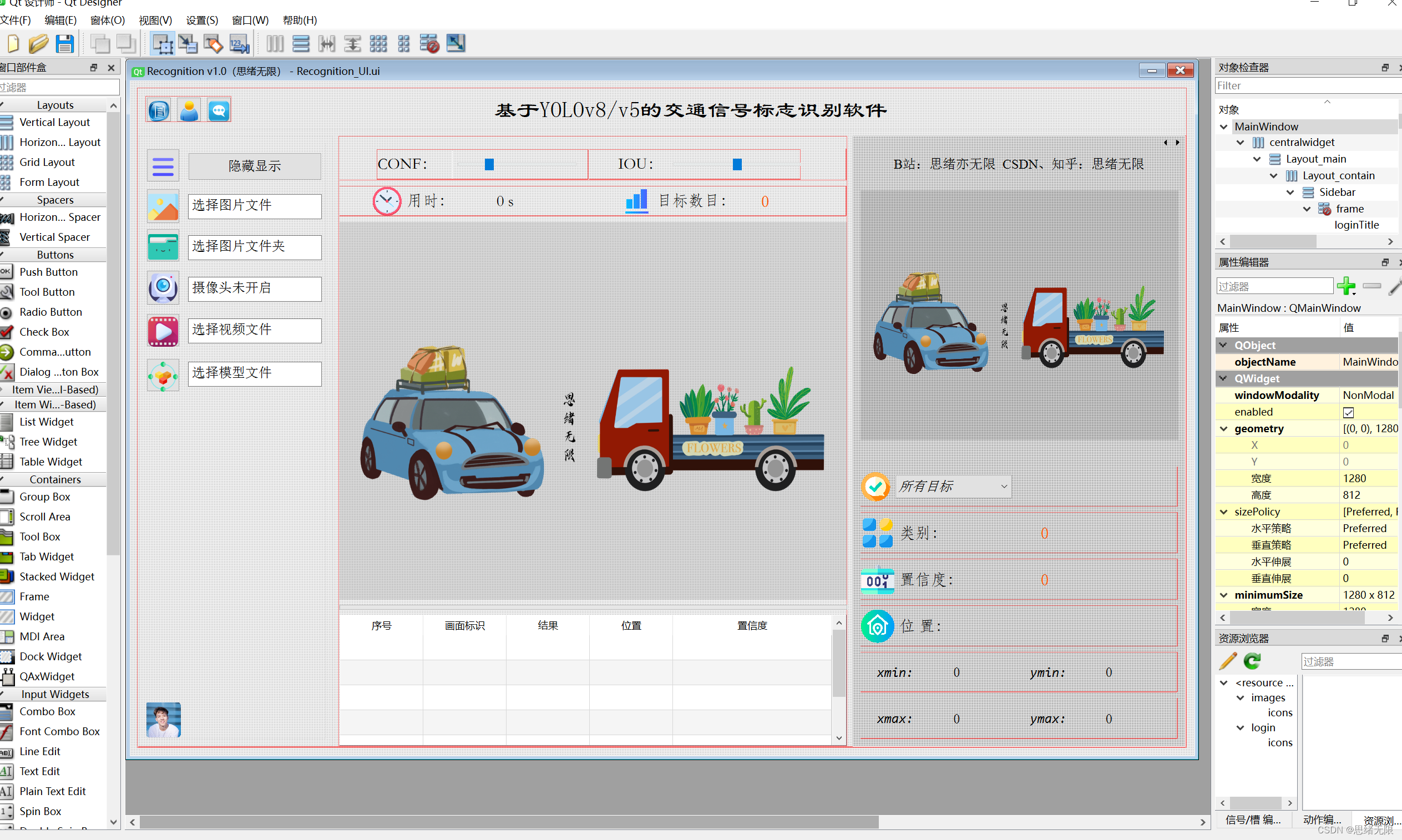Click the 隐藏显示 button
This screenshot has height=840, width=1402.
[254, 166]
